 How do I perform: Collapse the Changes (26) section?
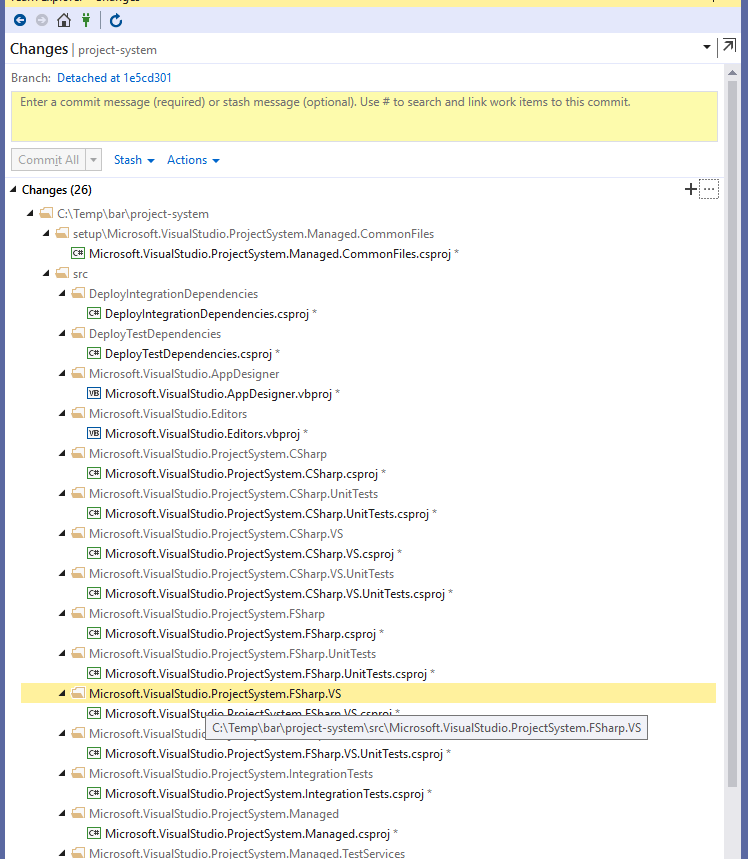coord(10,189)
